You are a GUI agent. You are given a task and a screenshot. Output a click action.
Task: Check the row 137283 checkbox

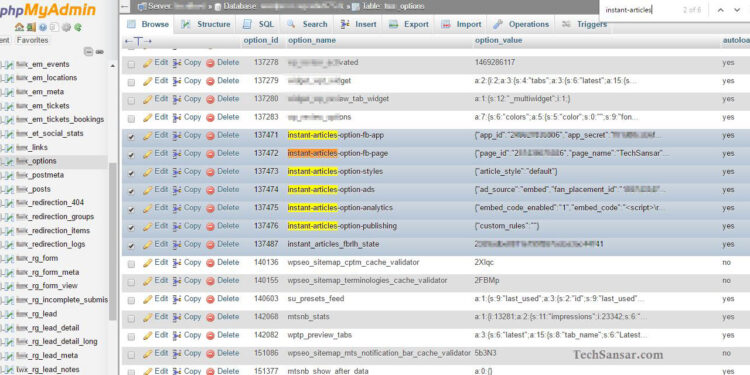[x=131, y=118]
